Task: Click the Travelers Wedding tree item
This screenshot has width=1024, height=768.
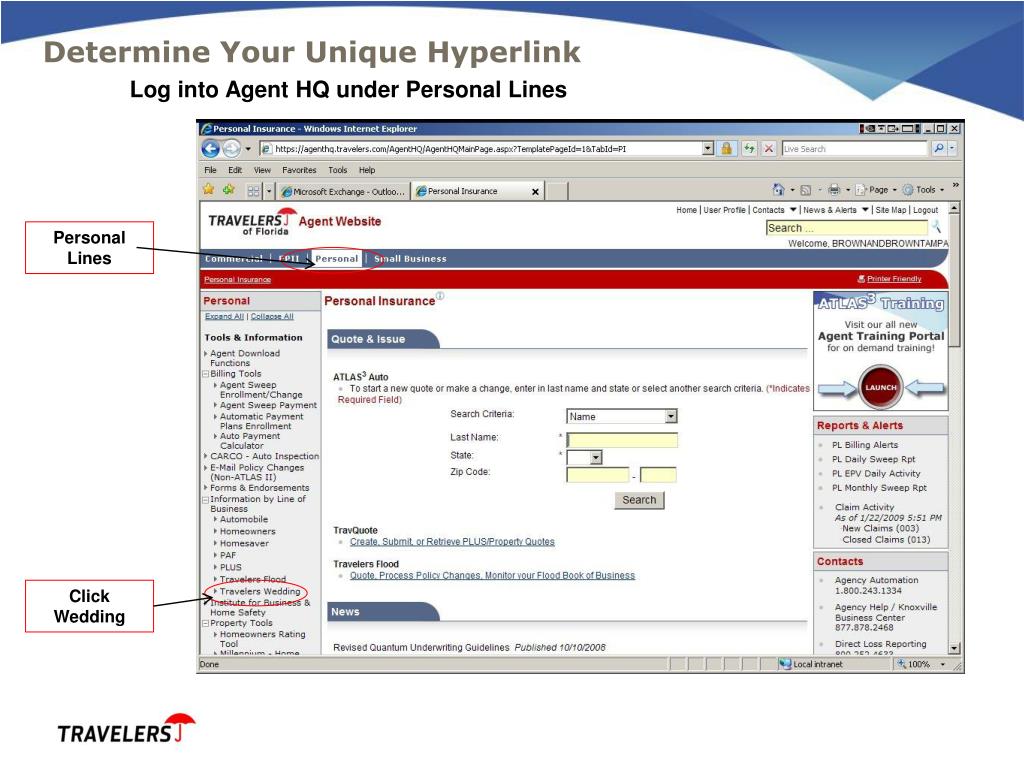Action: (260, 591)
